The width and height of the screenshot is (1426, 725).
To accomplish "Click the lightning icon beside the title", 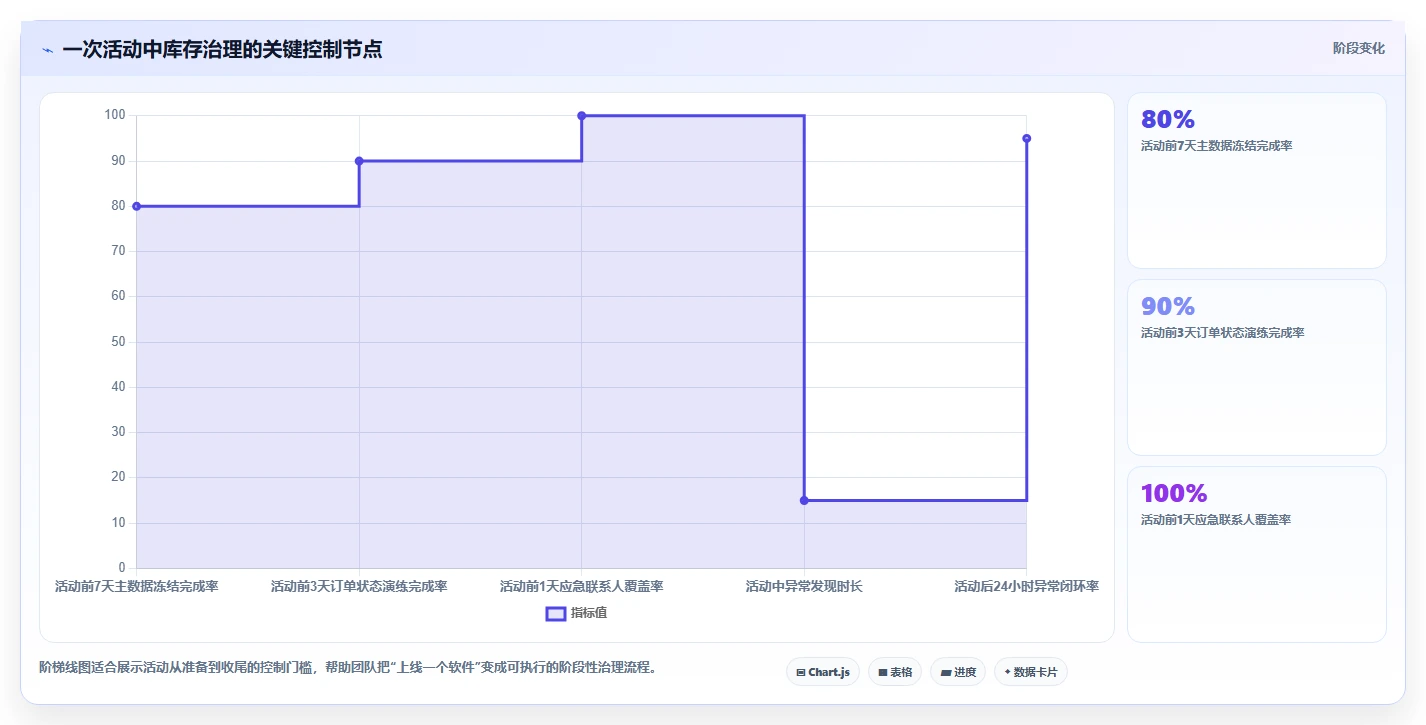I will coord(47,50).
